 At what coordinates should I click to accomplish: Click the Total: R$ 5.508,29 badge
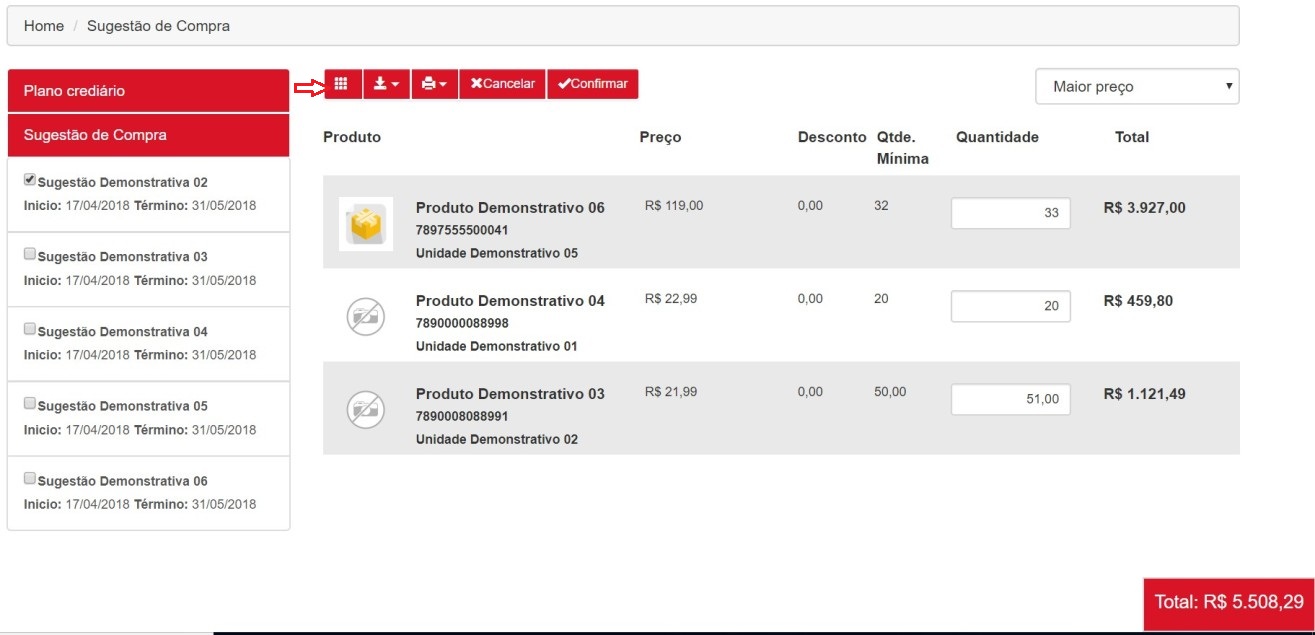click(x=1229, y=603)
